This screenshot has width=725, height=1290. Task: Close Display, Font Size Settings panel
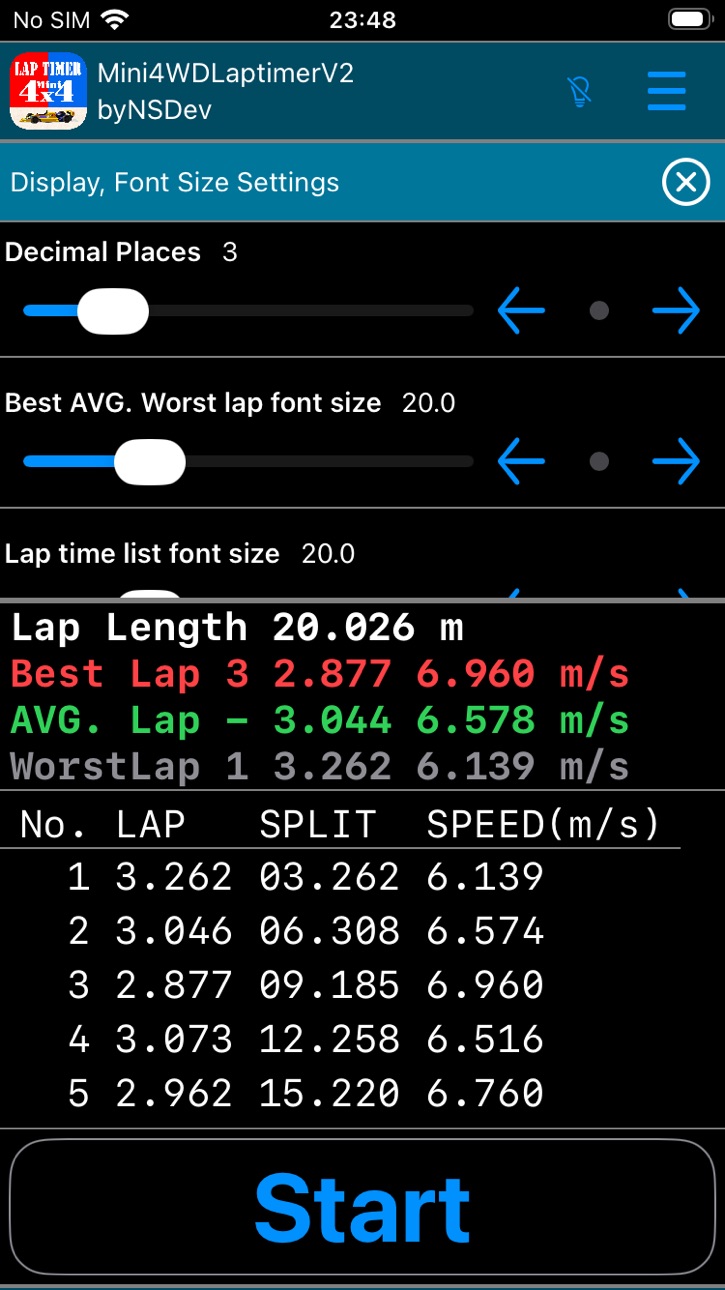(686, 182)
